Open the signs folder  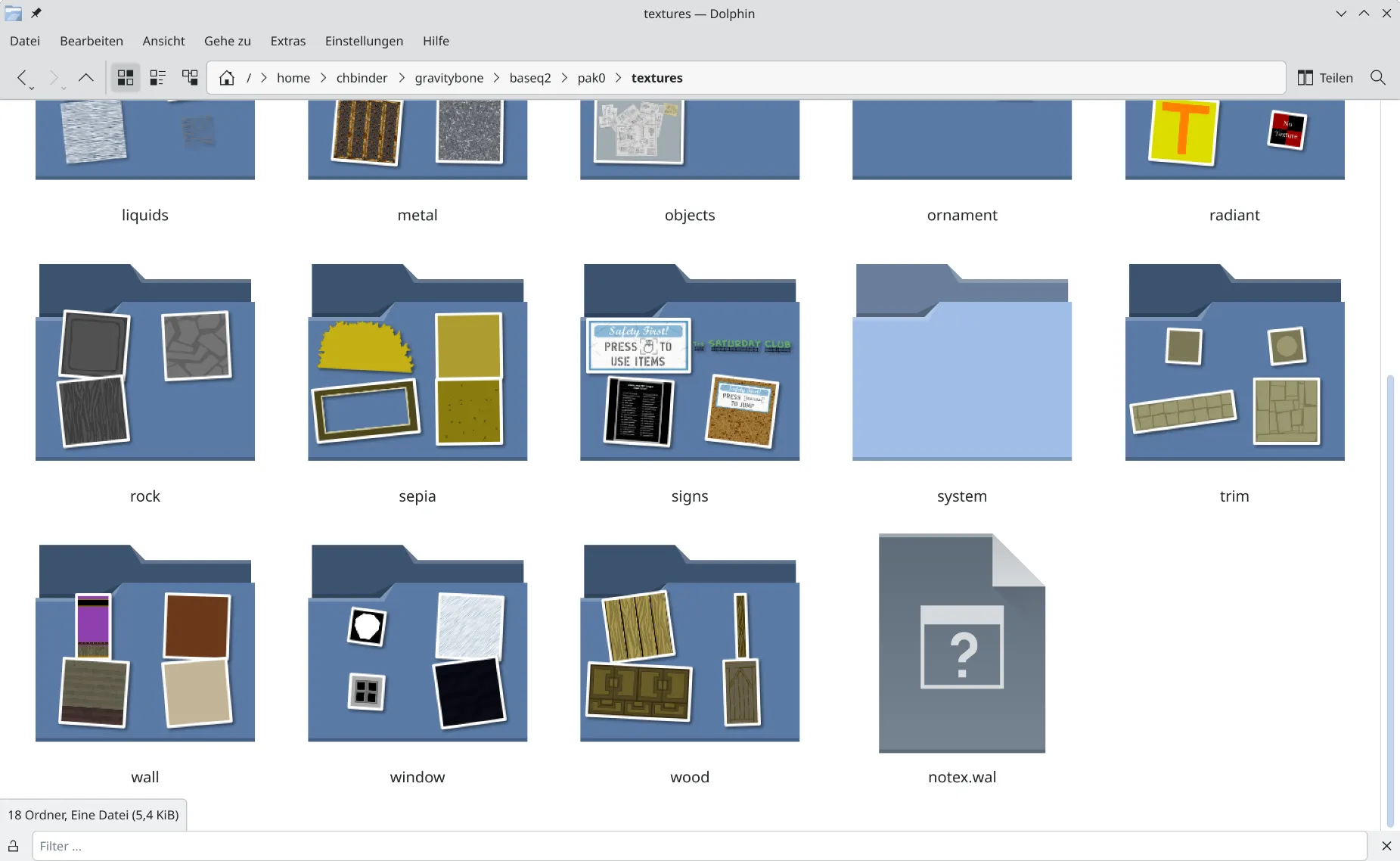point(689,363)
